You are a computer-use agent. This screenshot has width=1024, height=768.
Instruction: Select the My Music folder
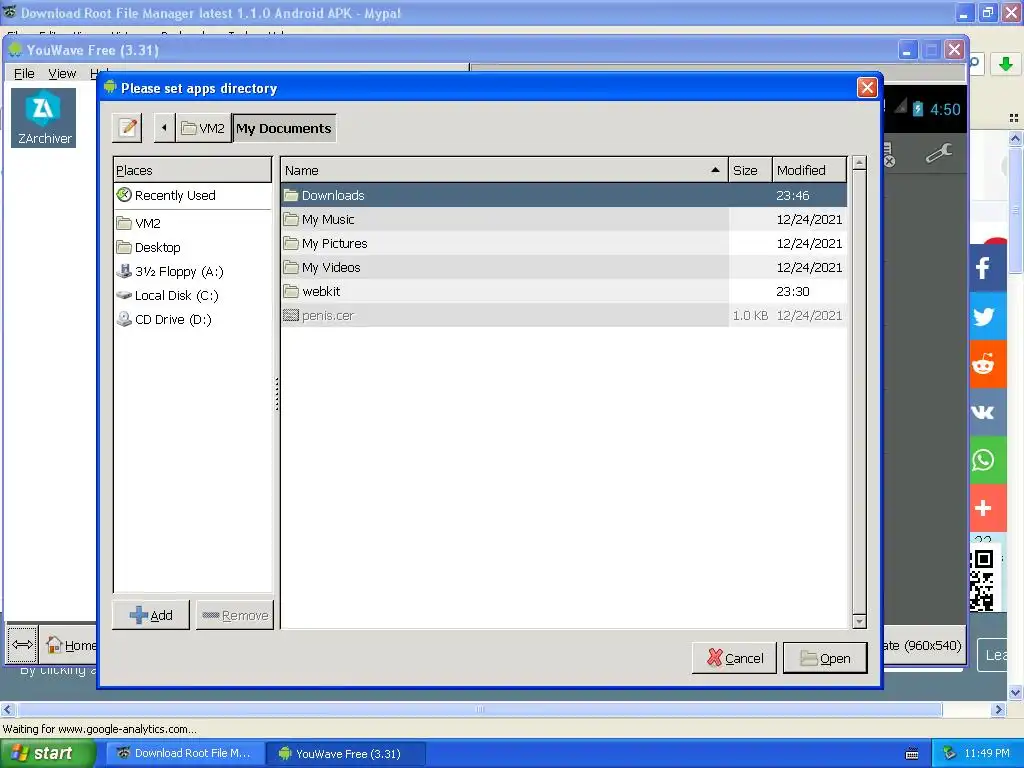point(564,219)
